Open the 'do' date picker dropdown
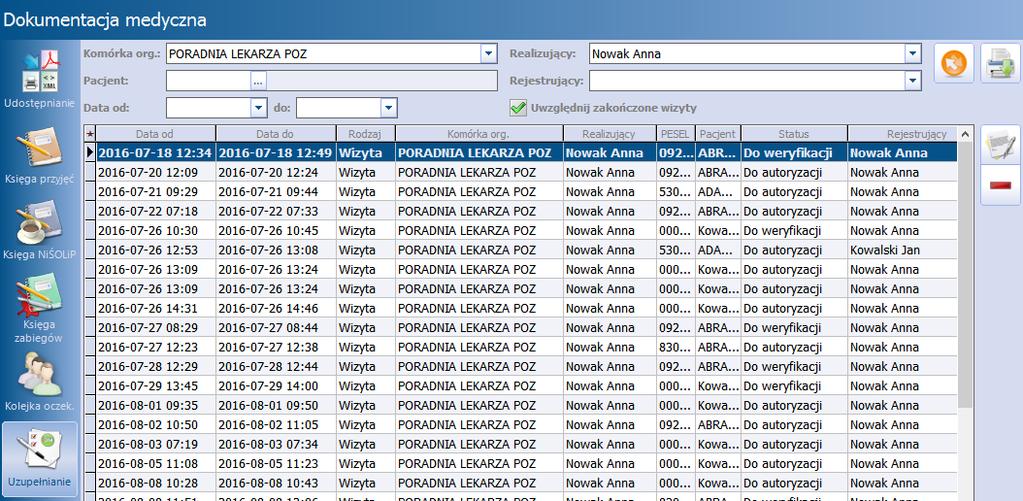 pyautogui.click(x=389, y=108)
